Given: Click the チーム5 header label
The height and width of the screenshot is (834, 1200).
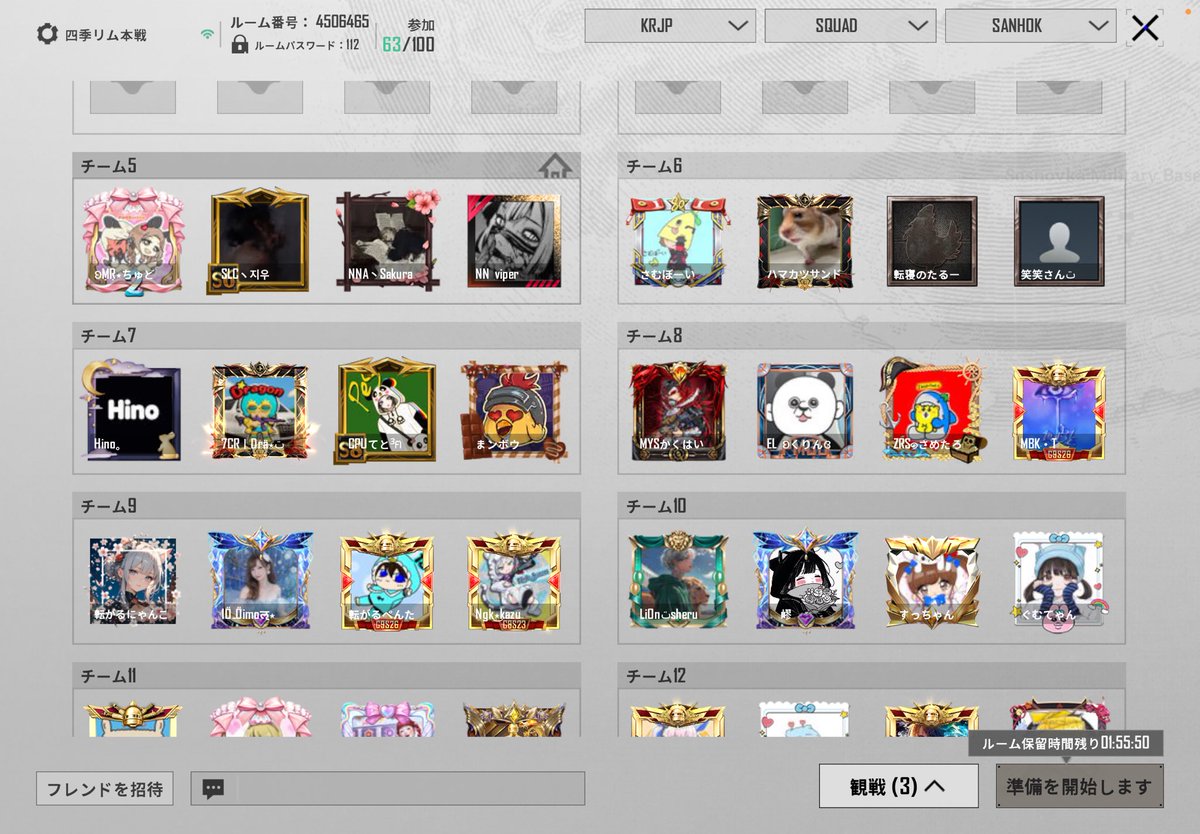Looking at the screenshot, I should click(109, 166).
